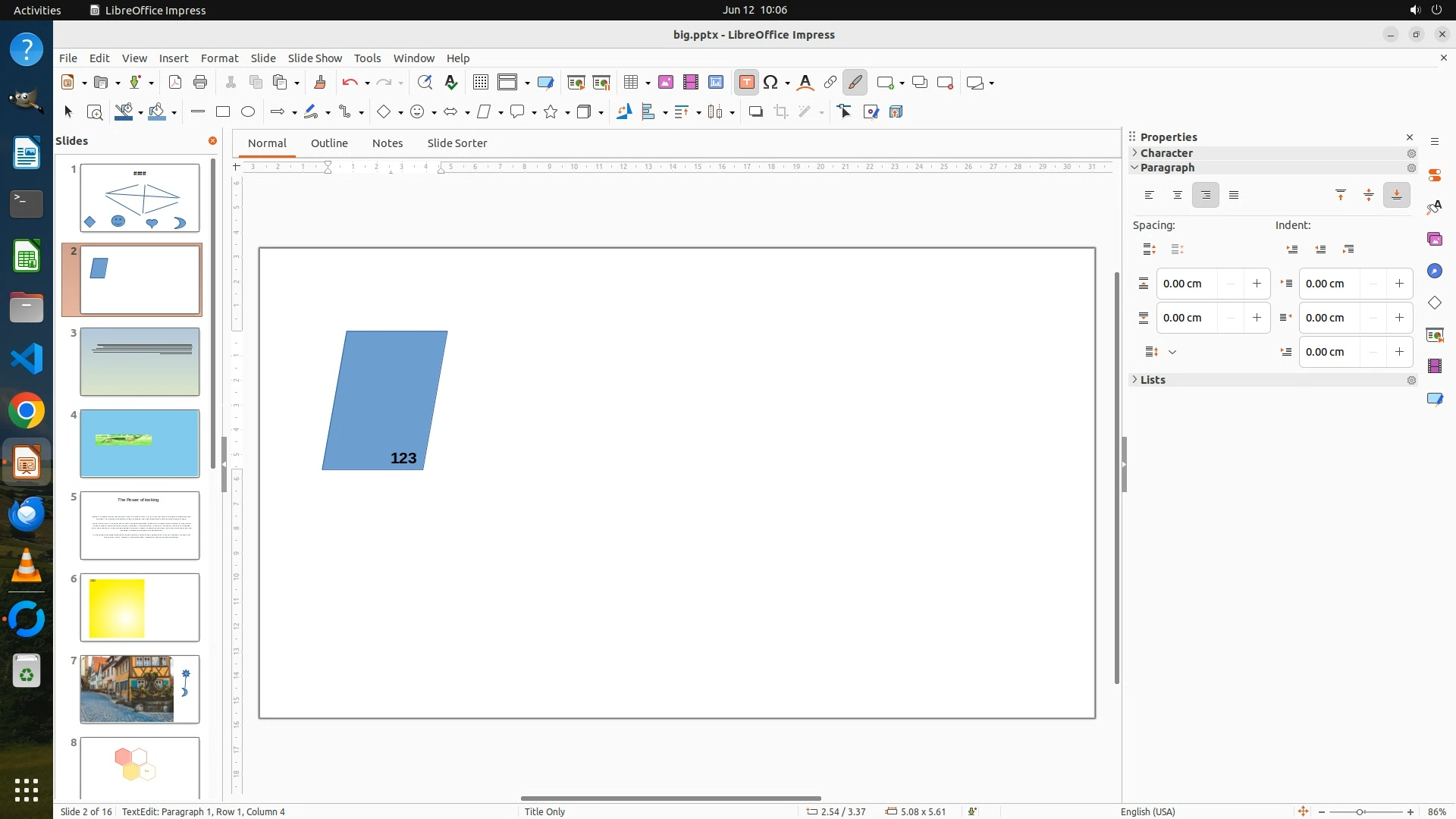
Task: Set paragraph alignment to Center
Action: pos(1178,196)
